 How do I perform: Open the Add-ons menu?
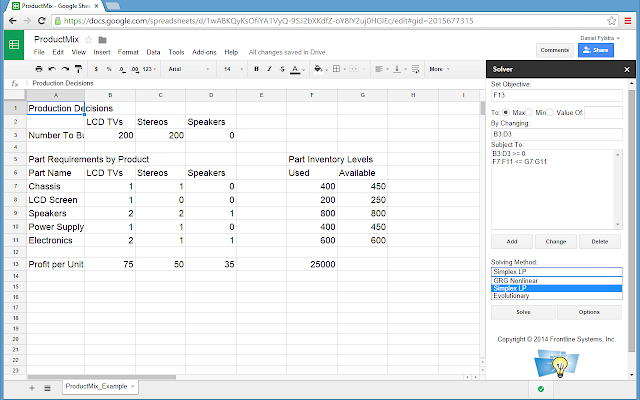(204, 52)
